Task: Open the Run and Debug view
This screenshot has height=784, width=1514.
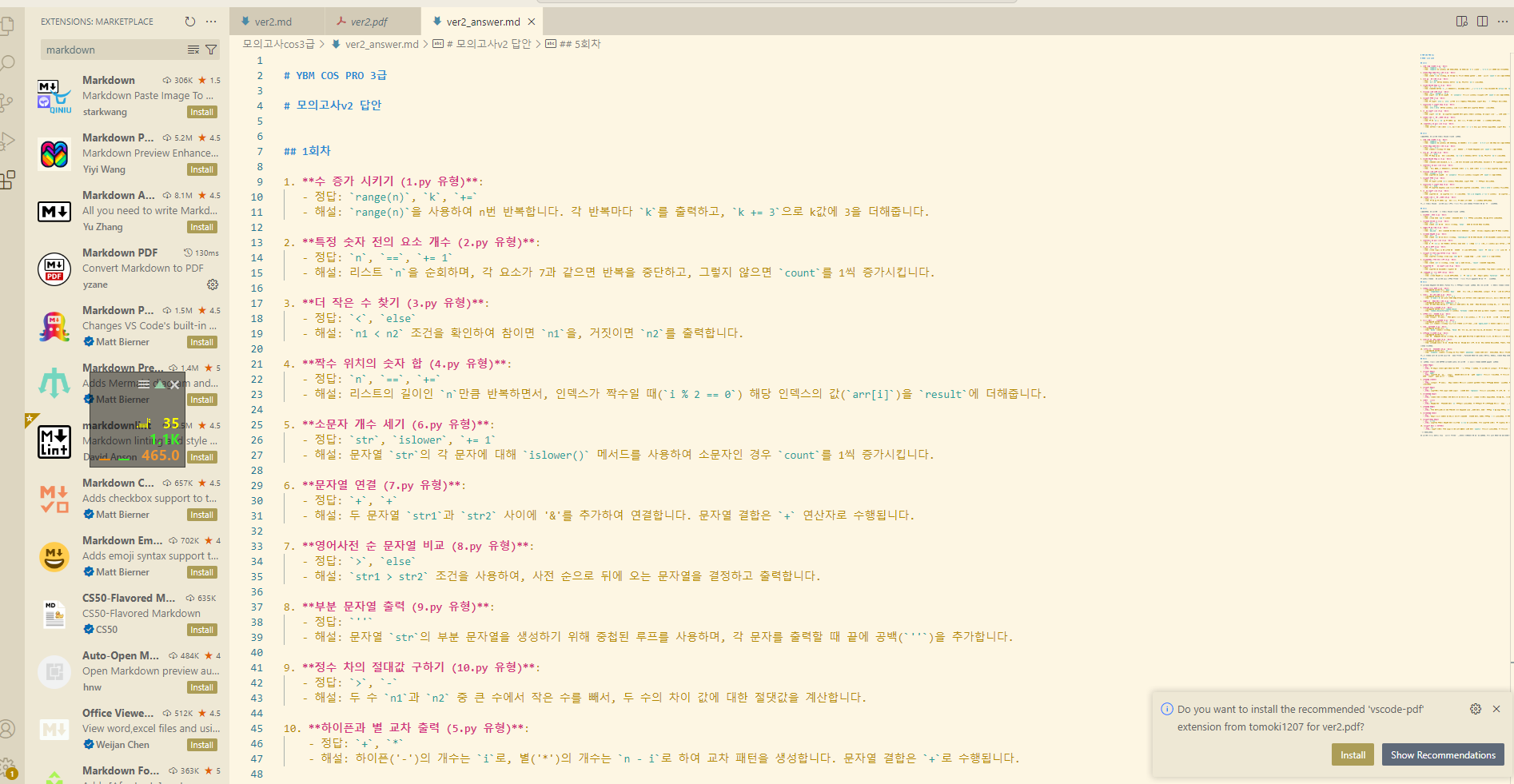Action: tap(7, 141)
